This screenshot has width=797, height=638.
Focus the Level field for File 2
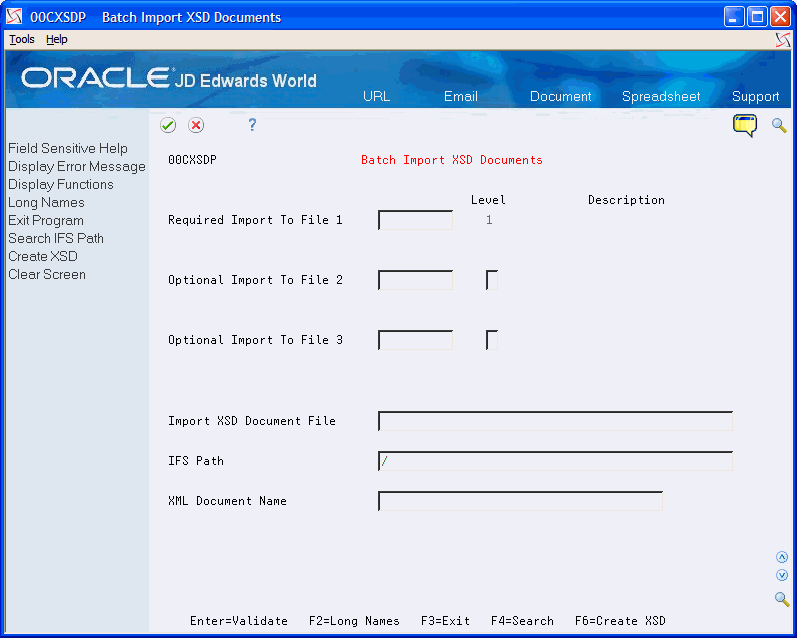tap(492, 280)
